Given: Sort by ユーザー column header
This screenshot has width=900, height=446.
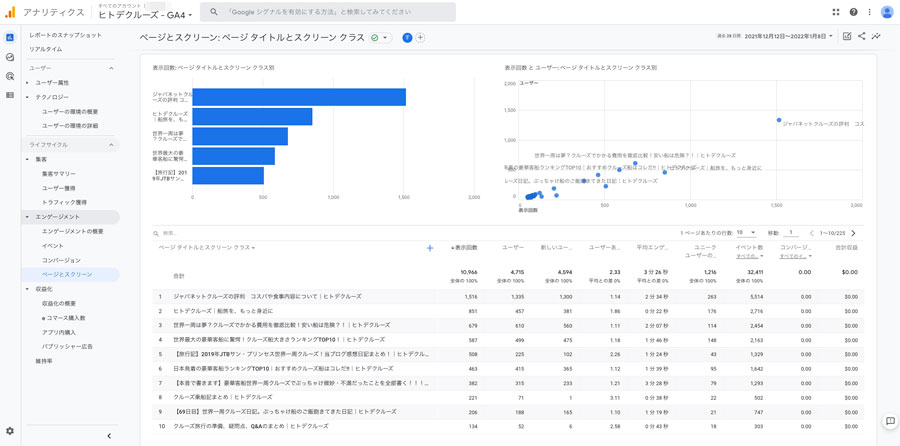Looking at the screenshot, I should coord(513,247).
